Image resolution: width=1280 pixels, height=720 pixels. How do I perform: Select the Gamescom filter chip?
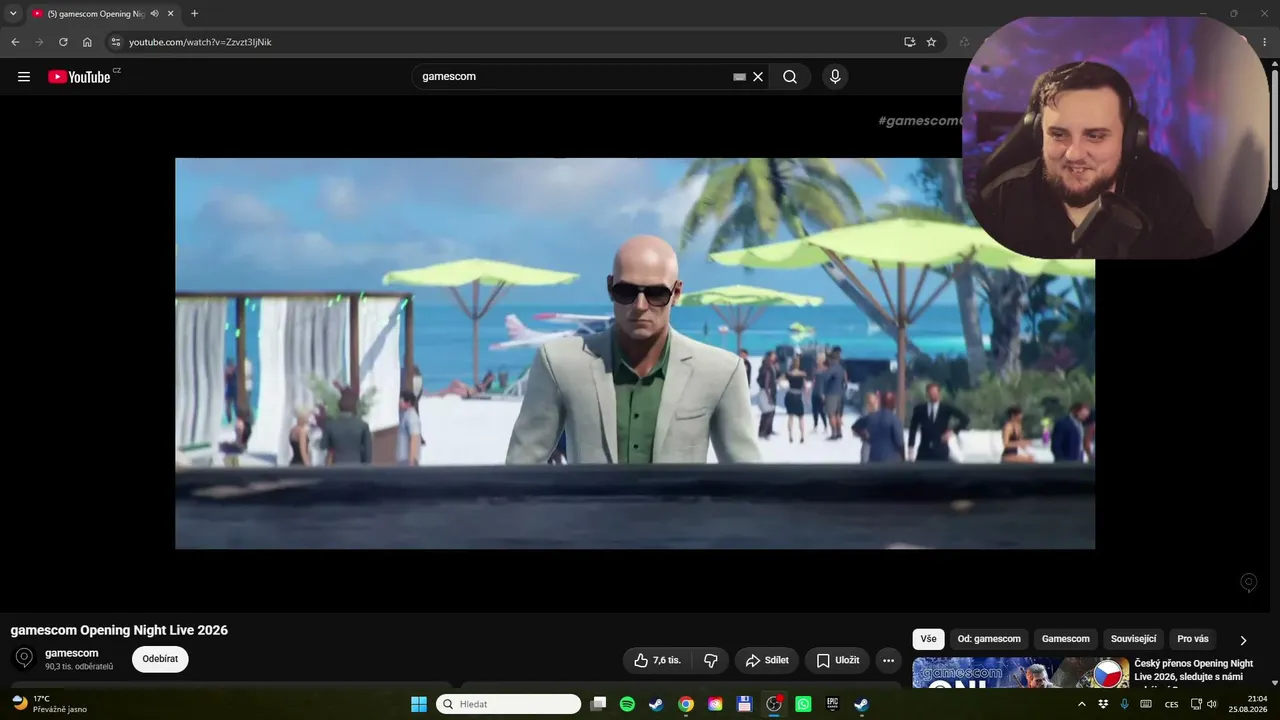1066,639
